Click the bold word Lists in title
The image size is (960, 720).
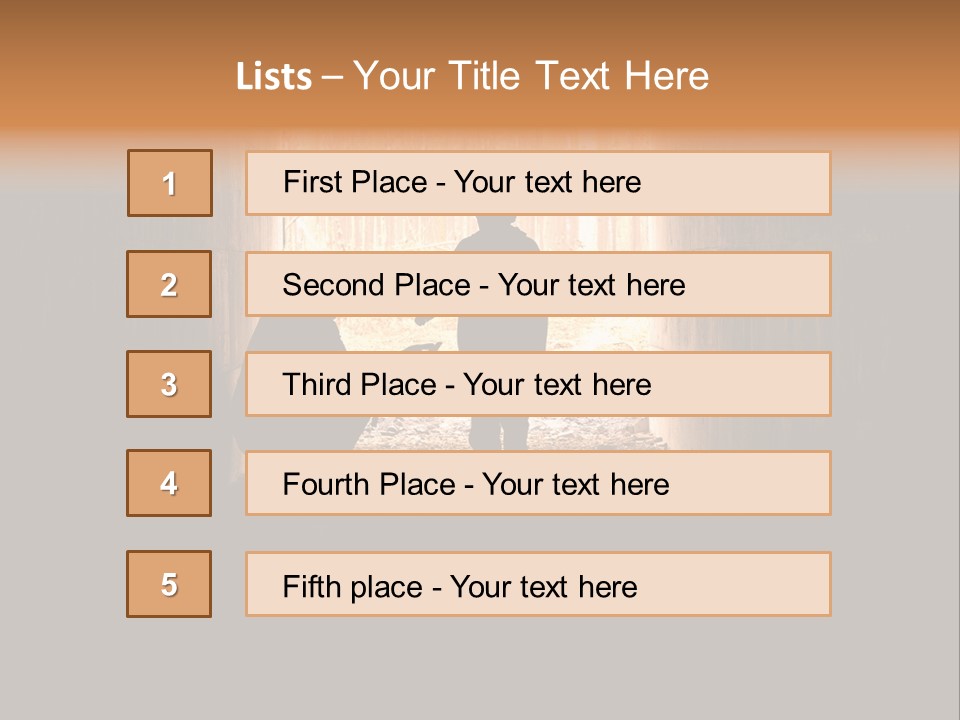tap(274, 77)
